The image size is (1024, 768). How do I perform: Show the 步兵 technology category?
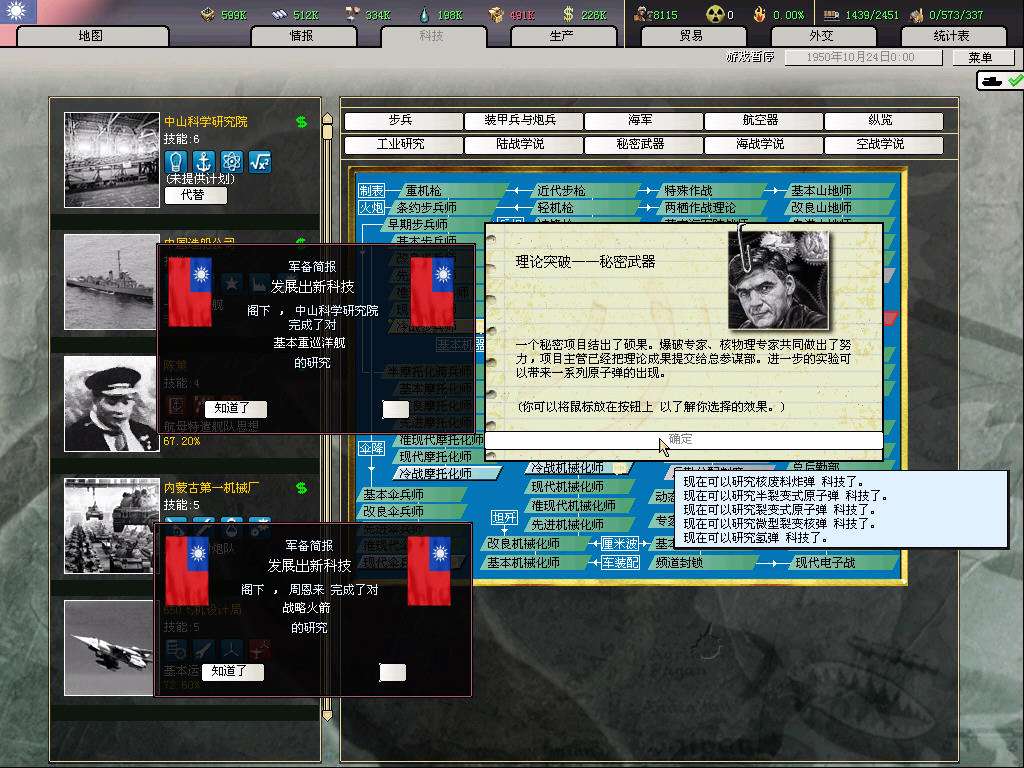(403, 121)
